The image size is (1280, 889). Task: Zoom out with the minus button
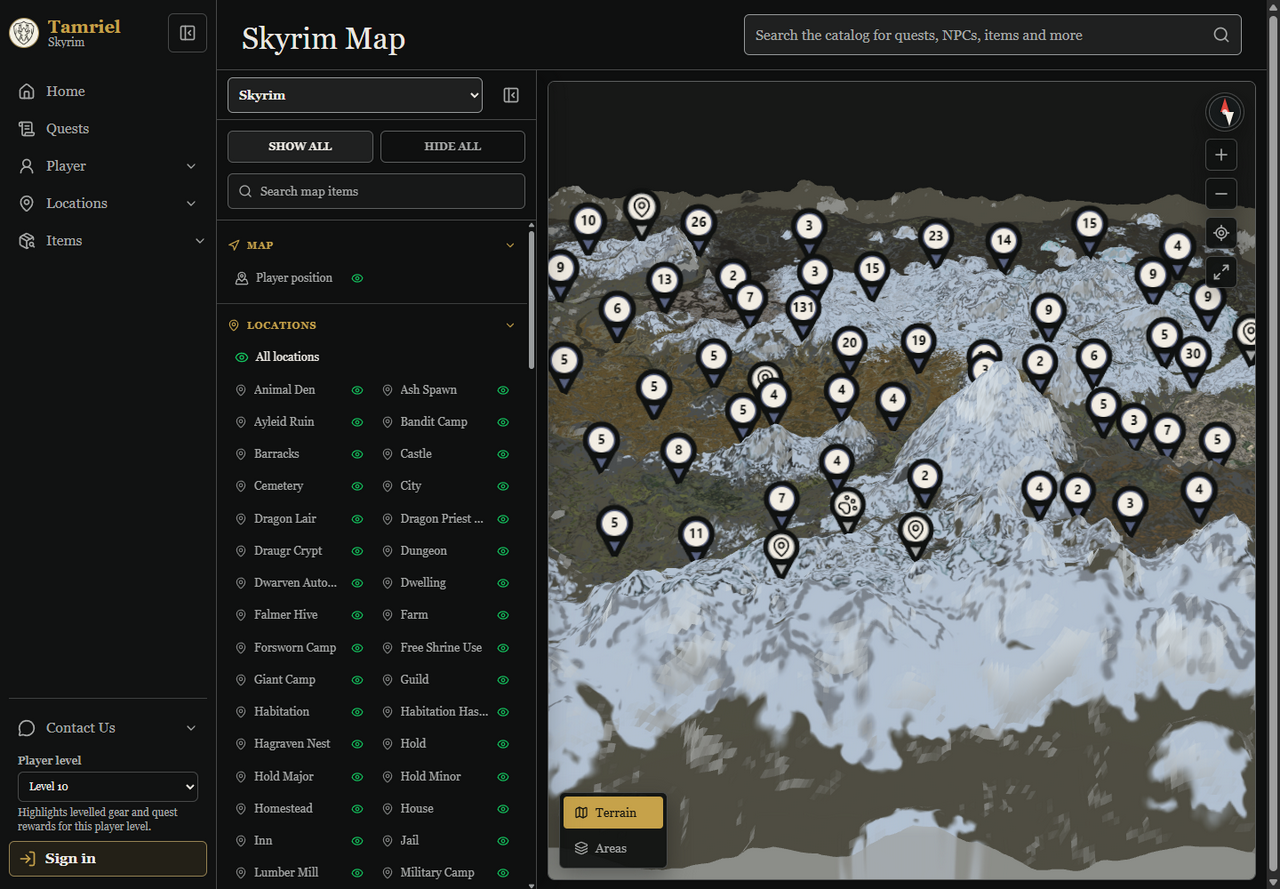1221,193
